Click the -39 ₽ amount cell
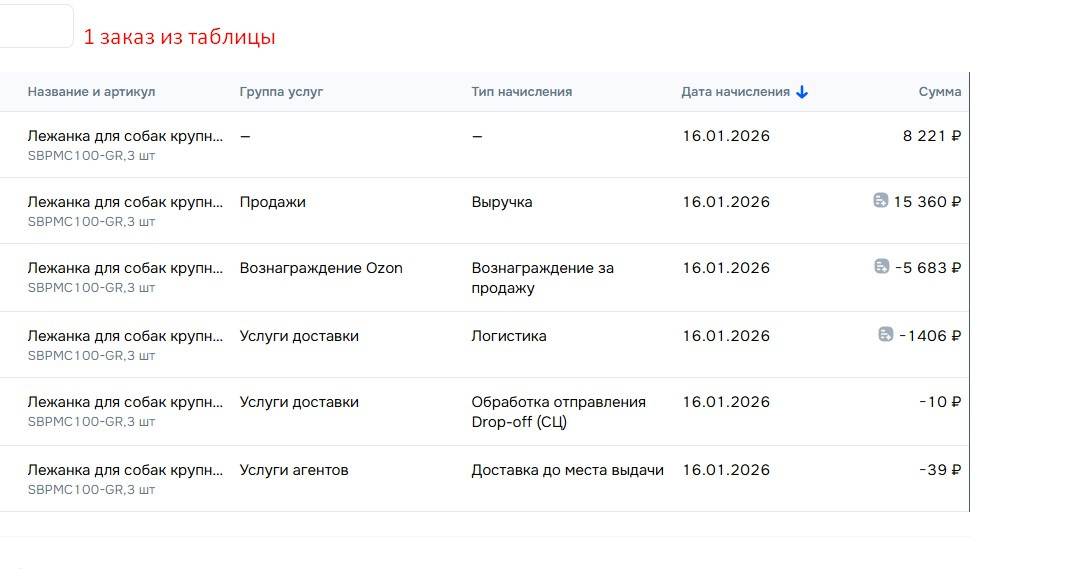This screenshot has height=569, width=1075. 940,470
